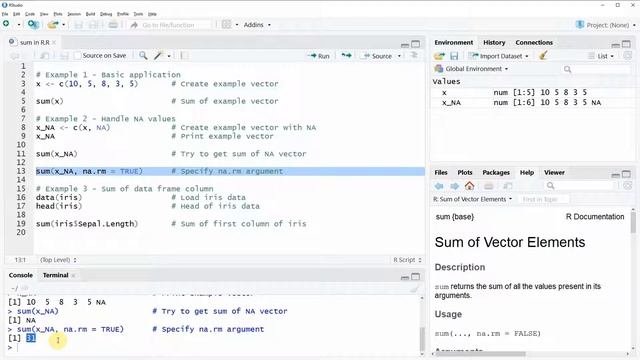Click the refresh environment icon
640x360 pixels.
coord(628,56)
